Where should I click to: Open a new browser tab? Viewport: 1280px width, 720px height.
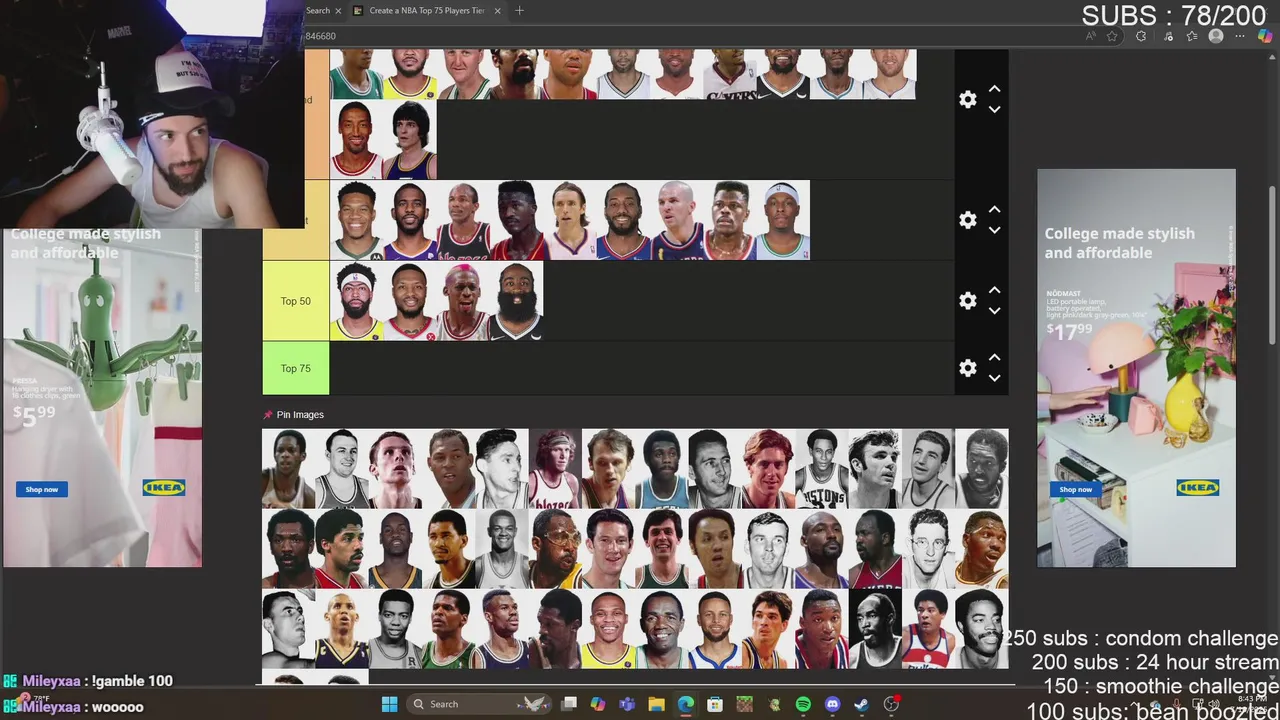(519, 10)
